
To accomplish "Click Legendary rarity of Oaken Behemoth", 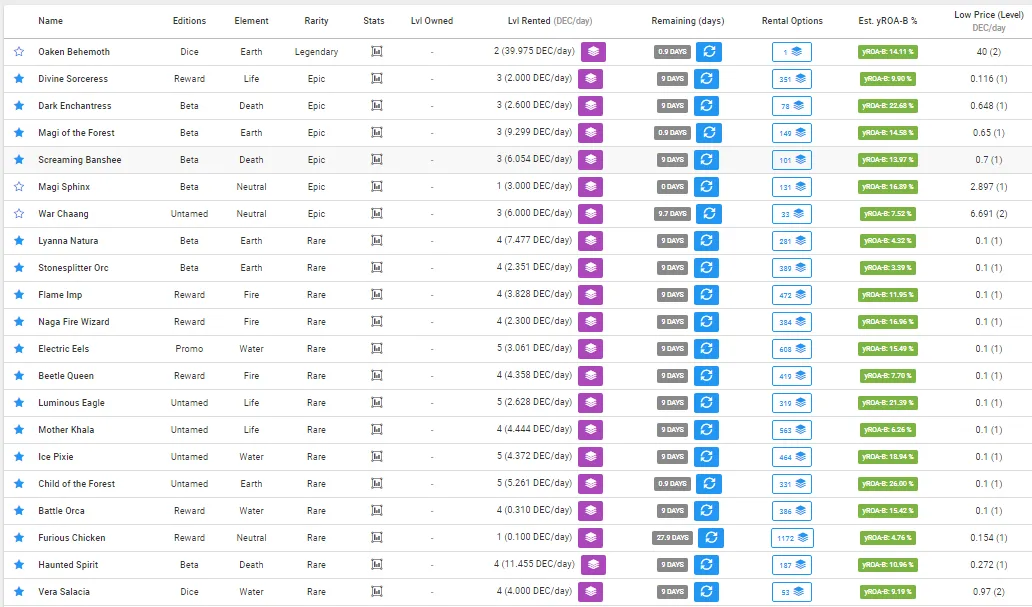I will click(317, 51).
